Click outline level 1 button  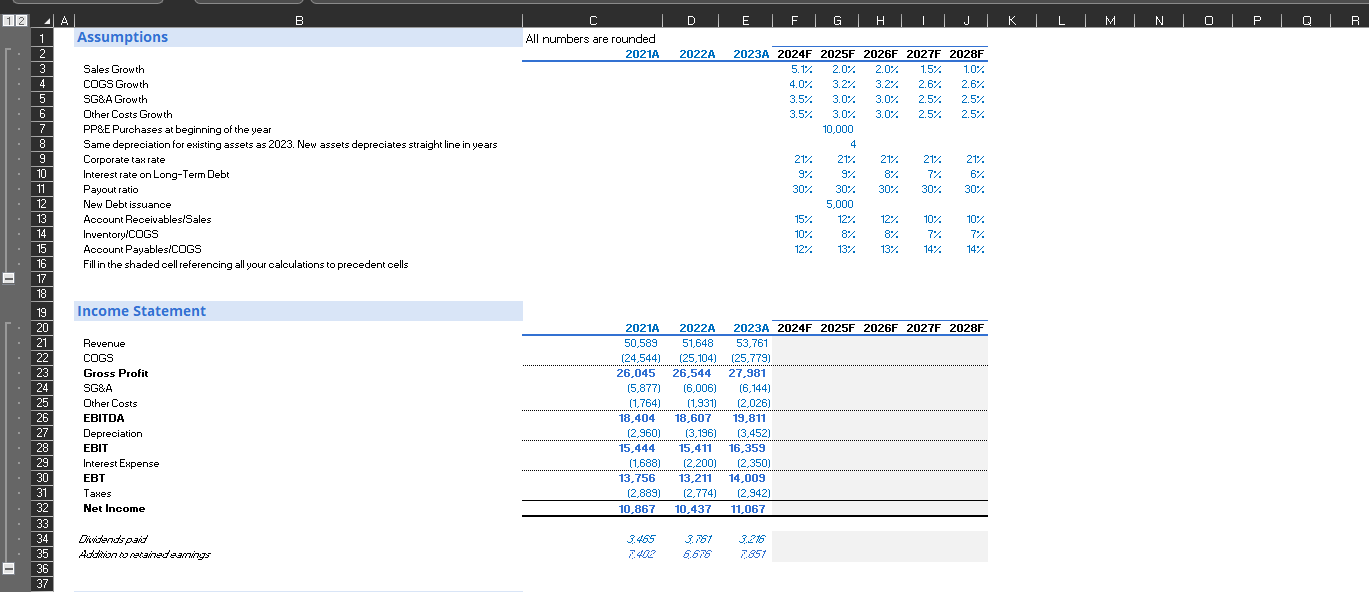[x=12, y=18]
